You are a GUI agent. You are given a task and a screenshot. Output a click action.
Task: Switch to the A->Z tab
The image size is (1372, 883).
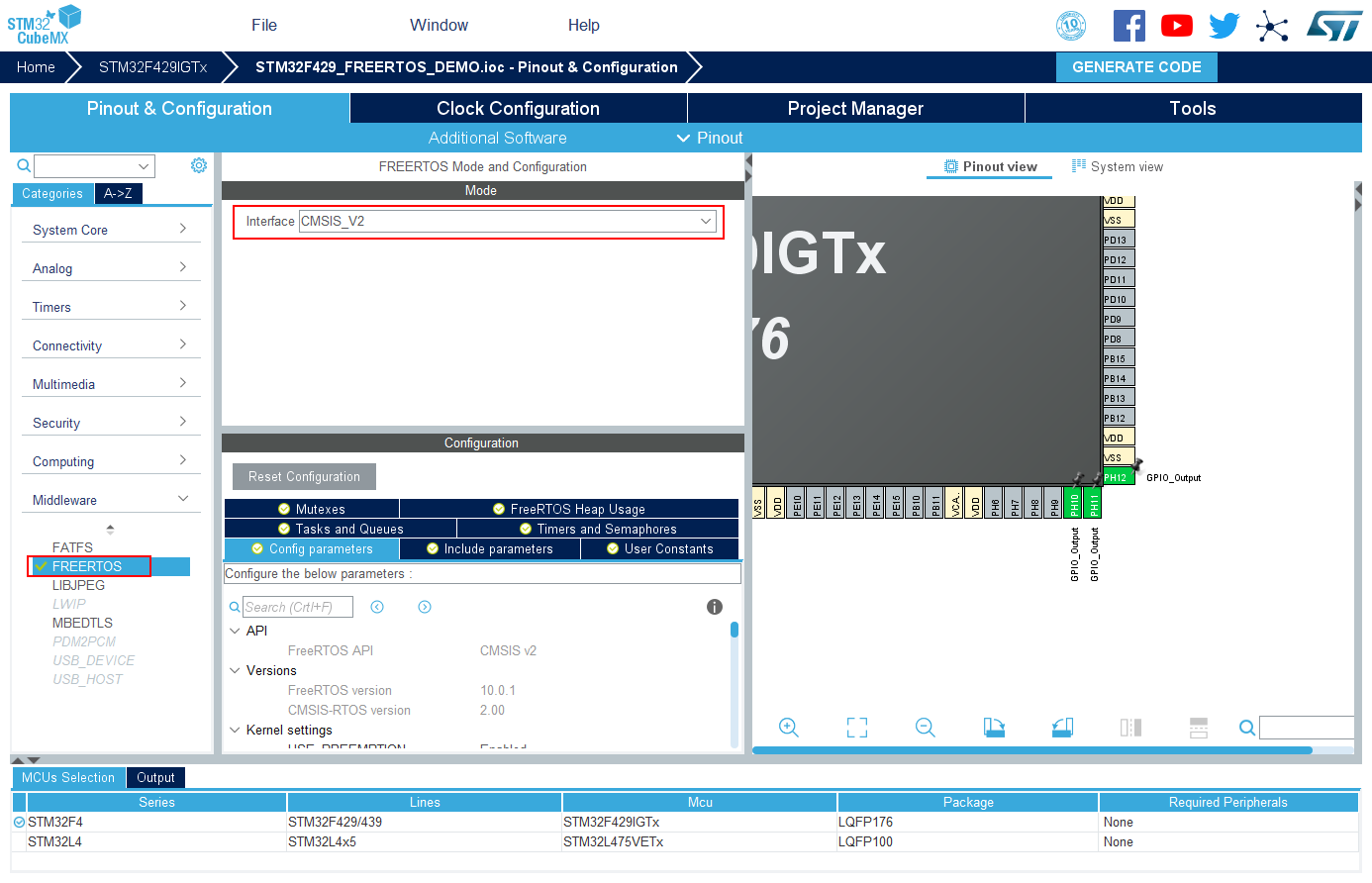coord(118,194)
